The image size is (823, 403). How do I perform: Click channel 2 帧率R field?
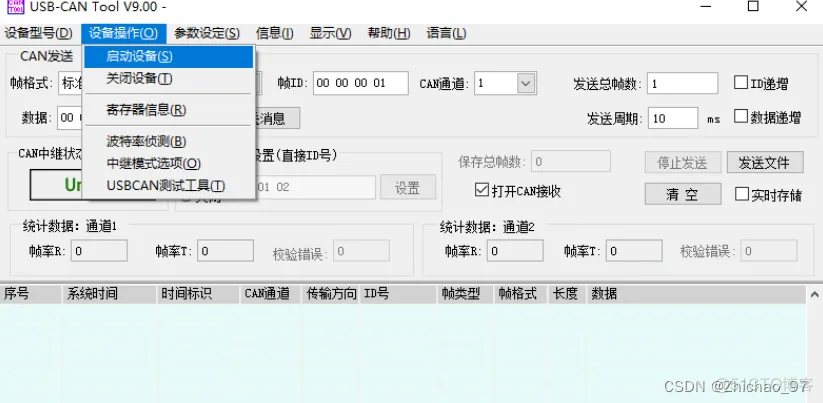click(x=515, y=251)
